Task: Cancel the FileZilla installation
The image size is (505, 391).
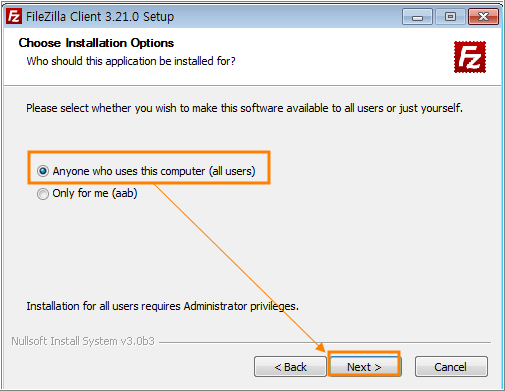Action: point(451,367)
